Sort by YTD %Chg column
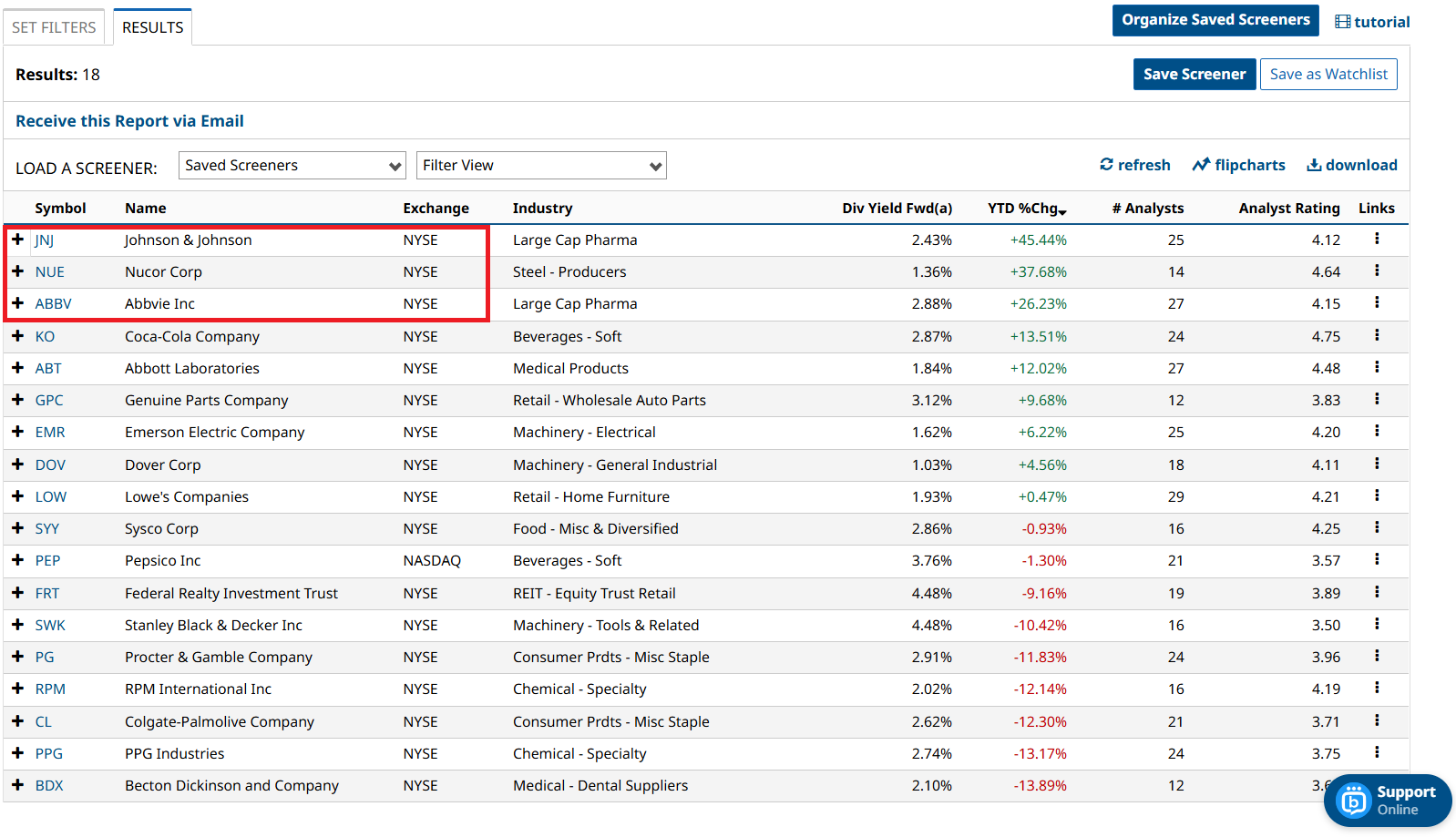The height and width of the screenshot is (837, 1456). [1026, 209]
